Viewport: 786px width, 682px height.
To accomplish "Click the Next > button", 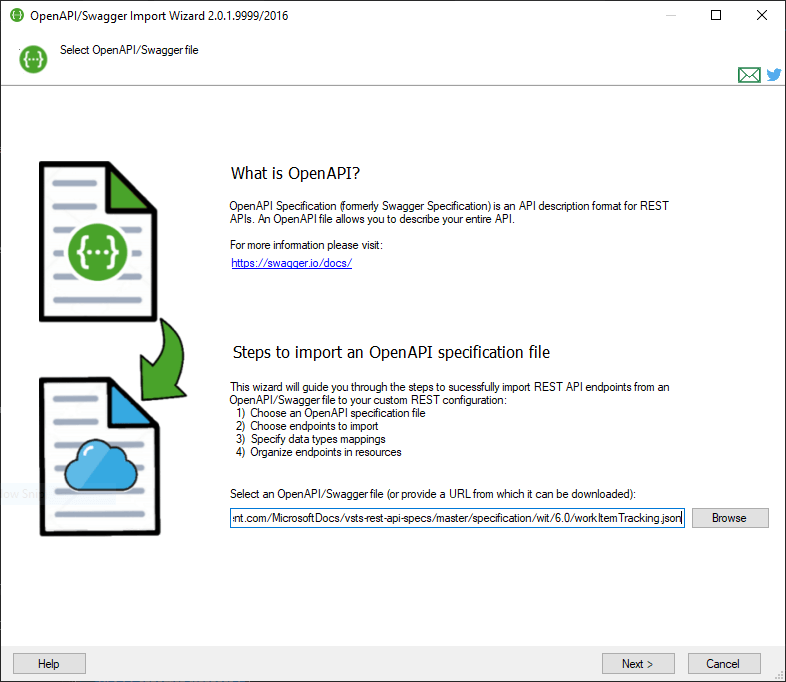I will coord(638,663).
